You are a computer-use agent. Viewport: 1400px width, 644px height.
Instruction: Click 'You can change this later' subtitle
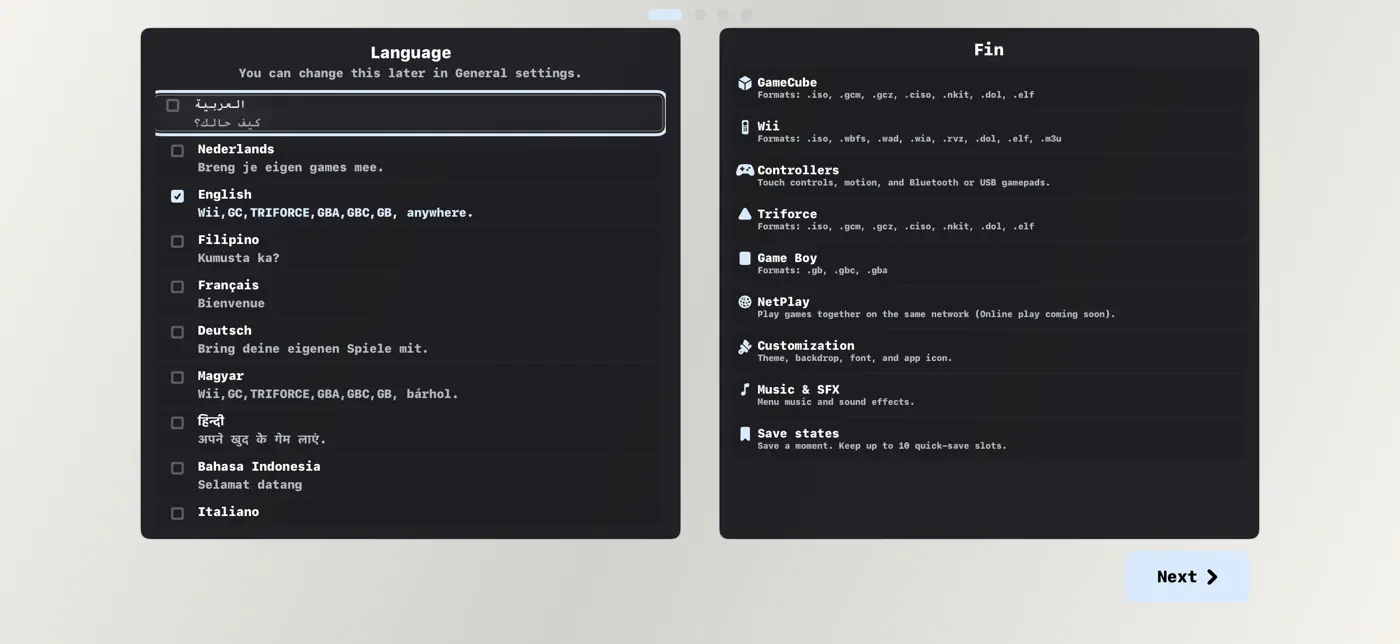click(x=410, y=73)
